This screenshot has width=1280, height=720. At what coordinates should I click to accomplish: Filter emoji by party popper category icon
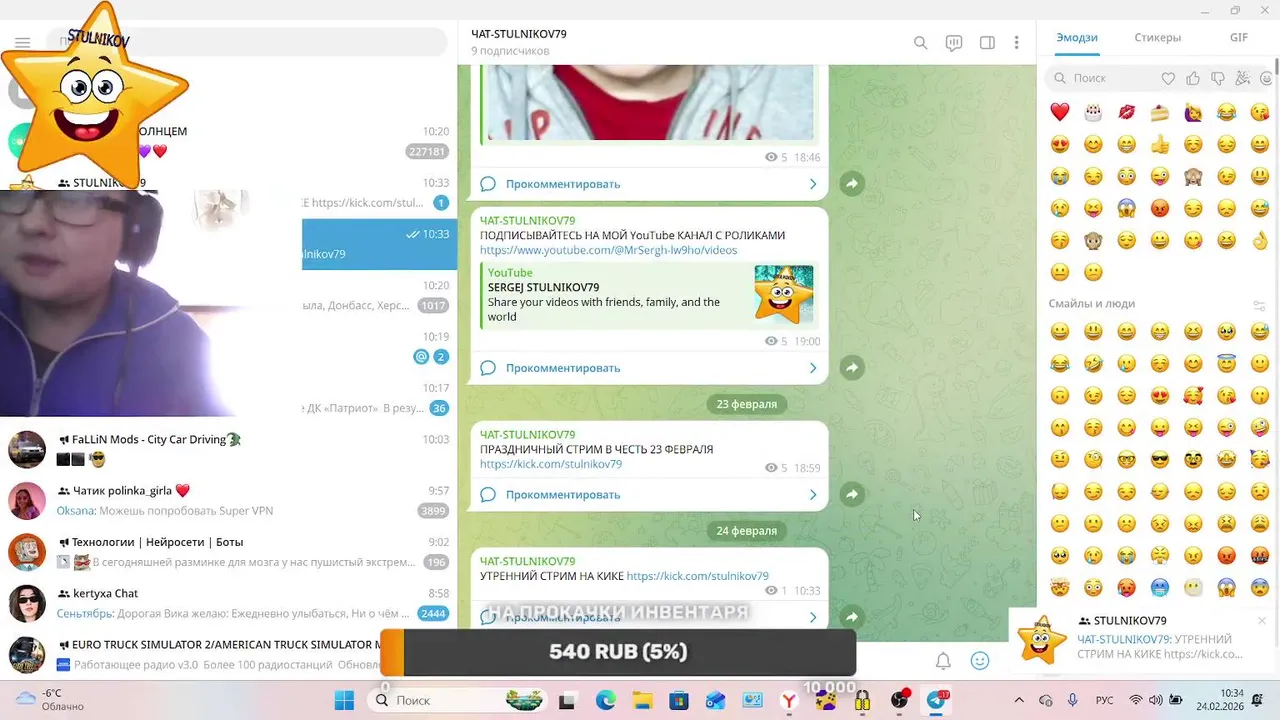tap(1243, 78)
